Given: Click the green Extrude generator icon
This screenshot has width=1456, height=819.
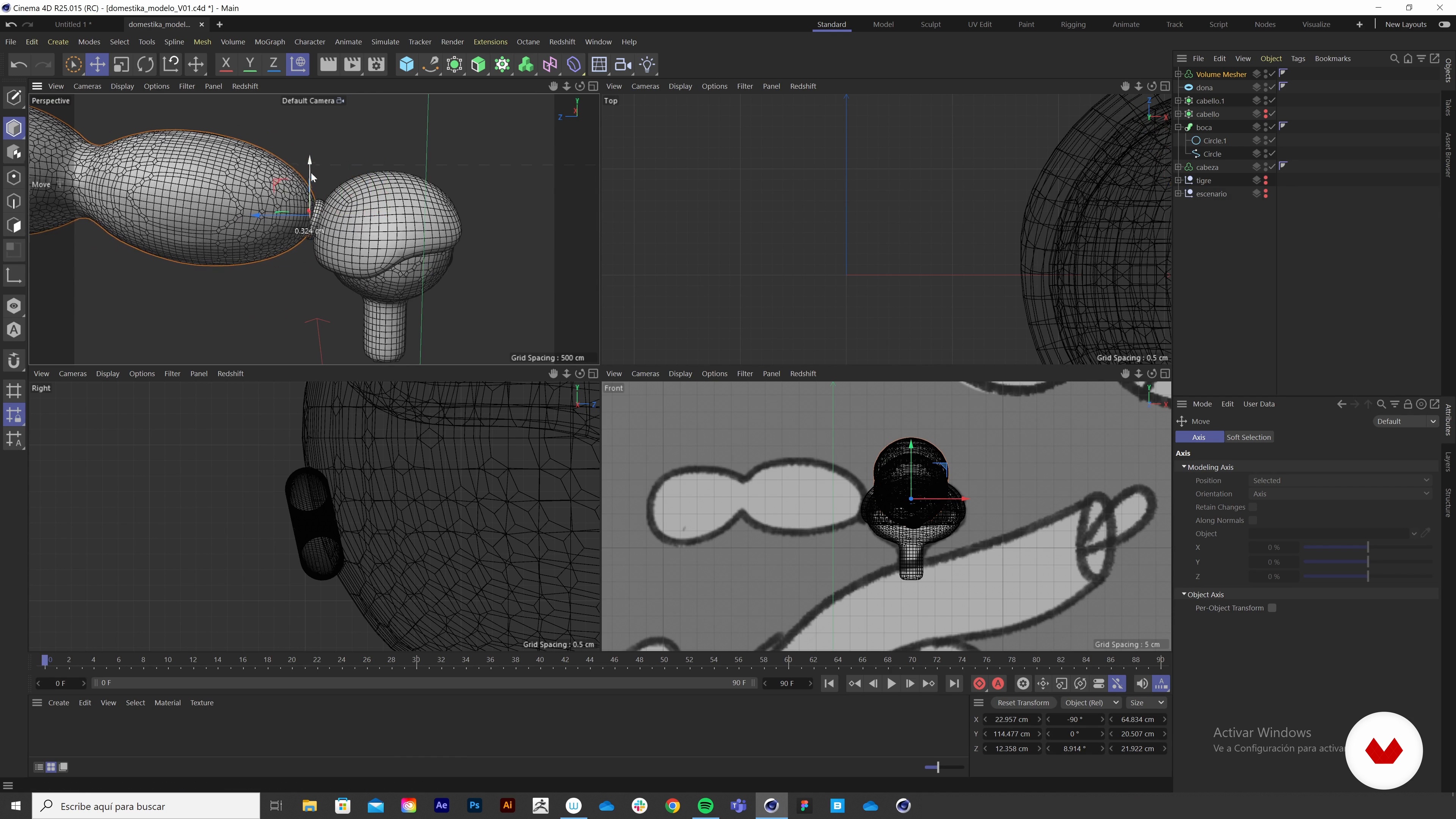Looking at the screenshot, I should point(478,64).
